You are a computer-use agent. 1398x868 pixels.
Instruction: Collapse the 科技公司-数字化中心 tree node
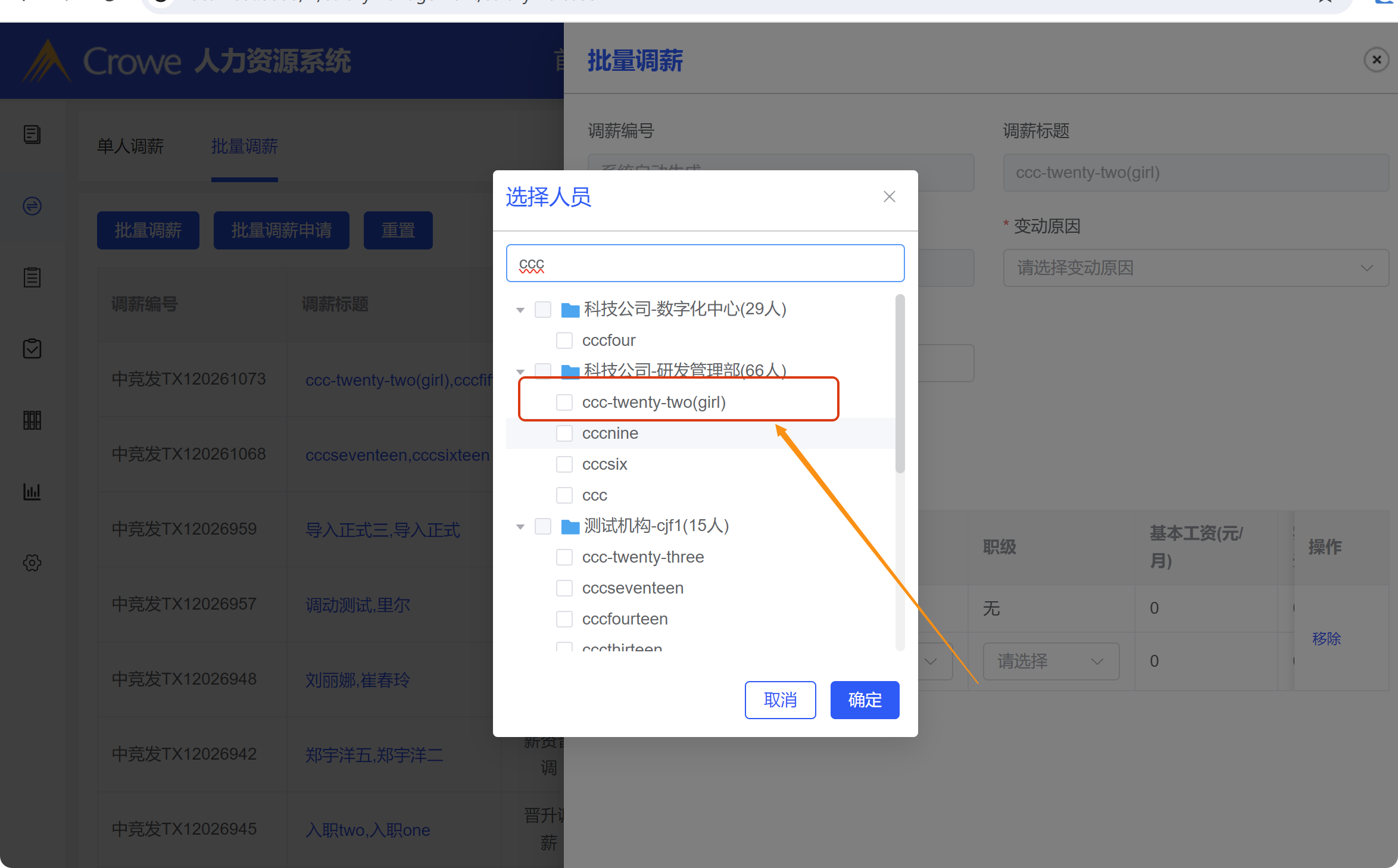[x=520, y=310]
